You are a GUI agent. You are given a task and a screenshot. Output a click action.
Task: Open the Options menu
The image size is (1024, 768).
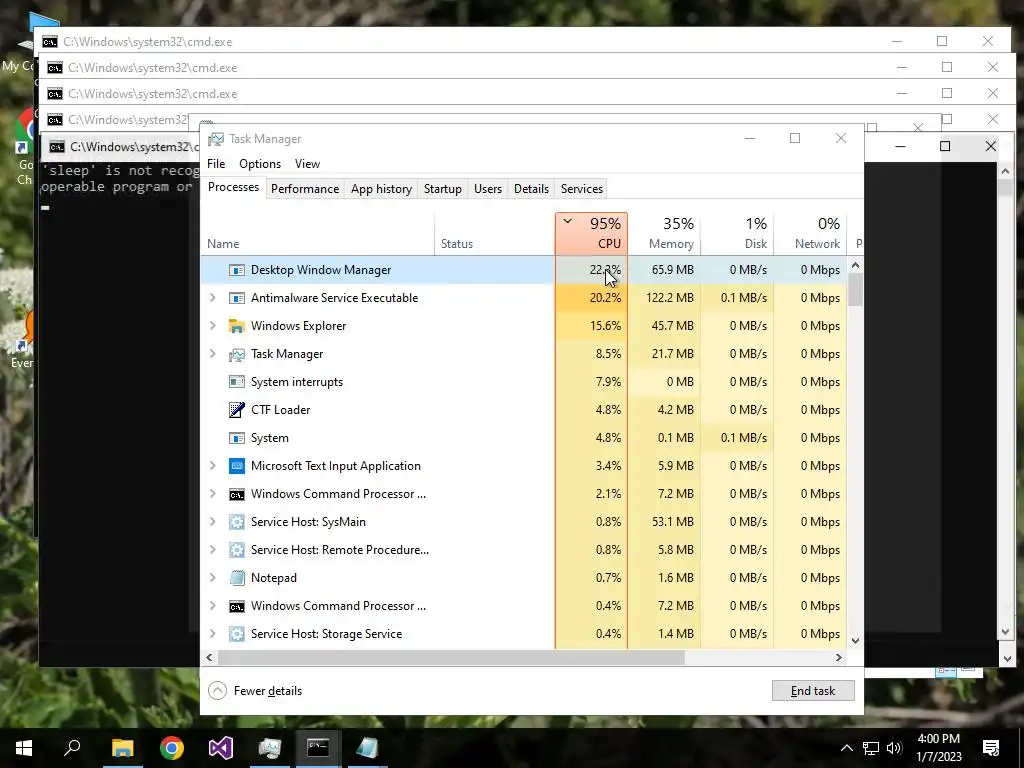click(x=260, y=164)
